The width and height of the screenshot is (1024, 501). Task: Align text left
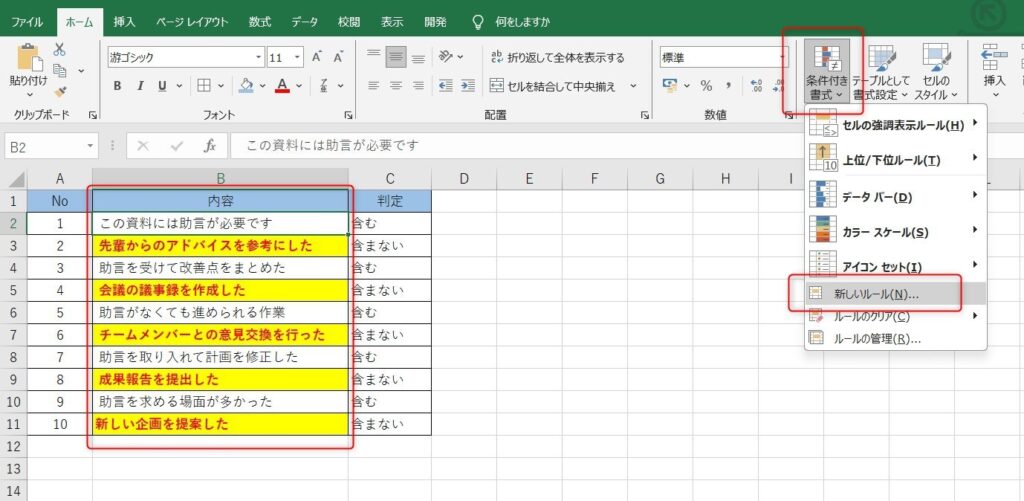[x=374, y=86]
